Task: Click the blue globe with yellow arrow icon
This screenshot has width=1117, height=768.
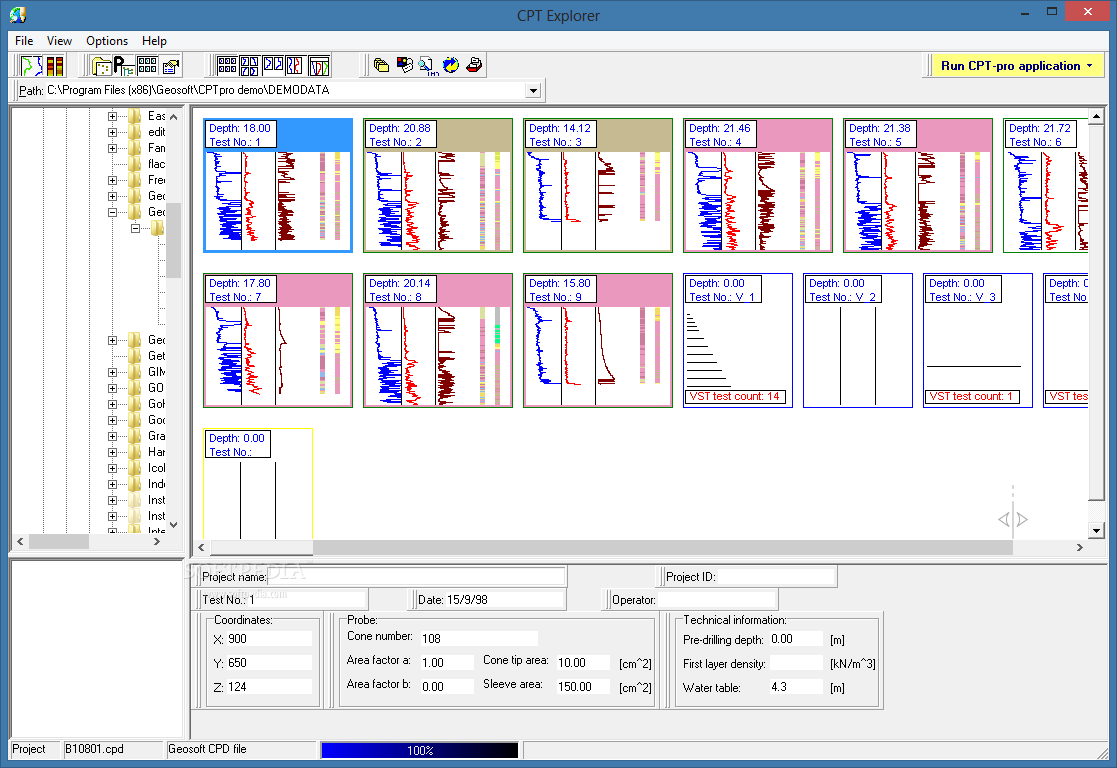Action: point(451,66)
